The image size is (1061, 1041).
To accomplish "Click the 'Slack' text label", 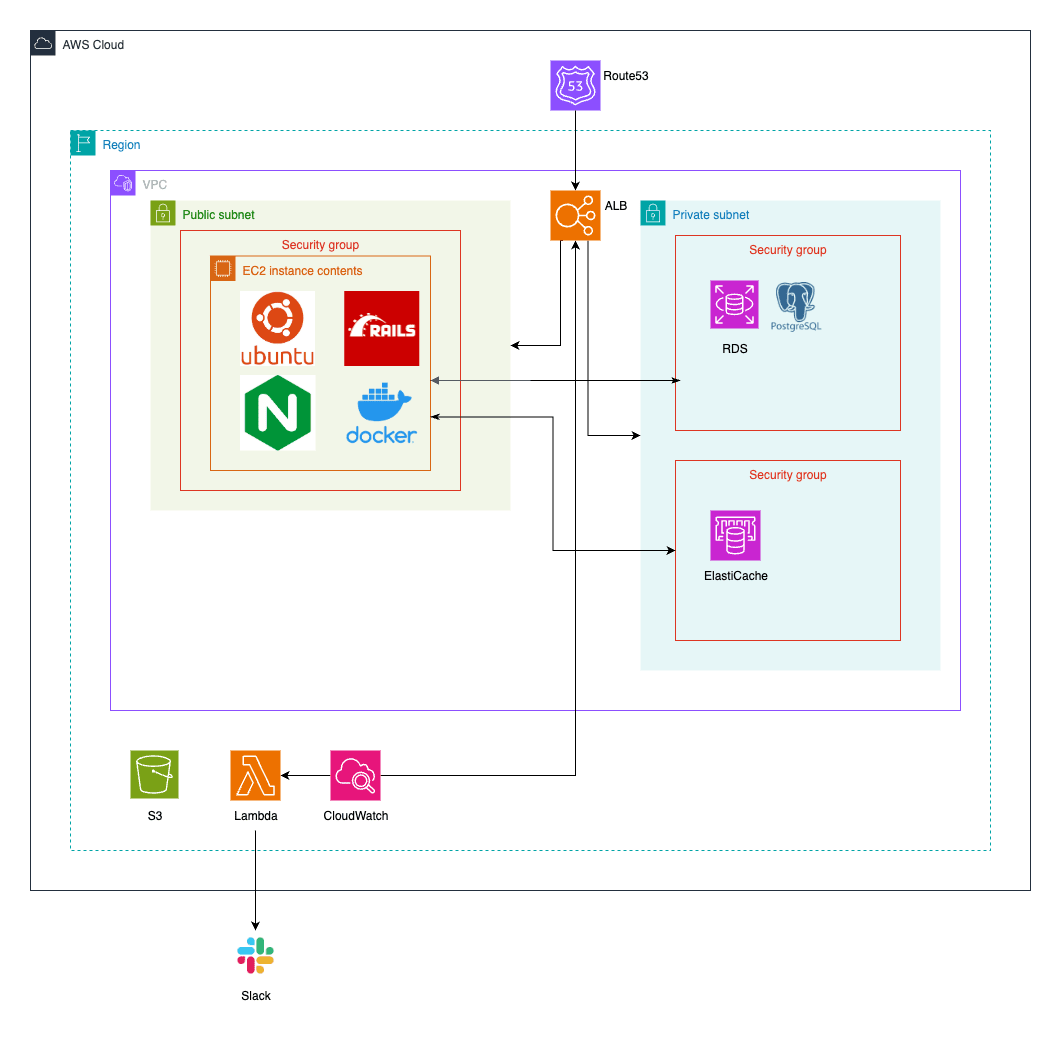I will click(x=256, y=996).
